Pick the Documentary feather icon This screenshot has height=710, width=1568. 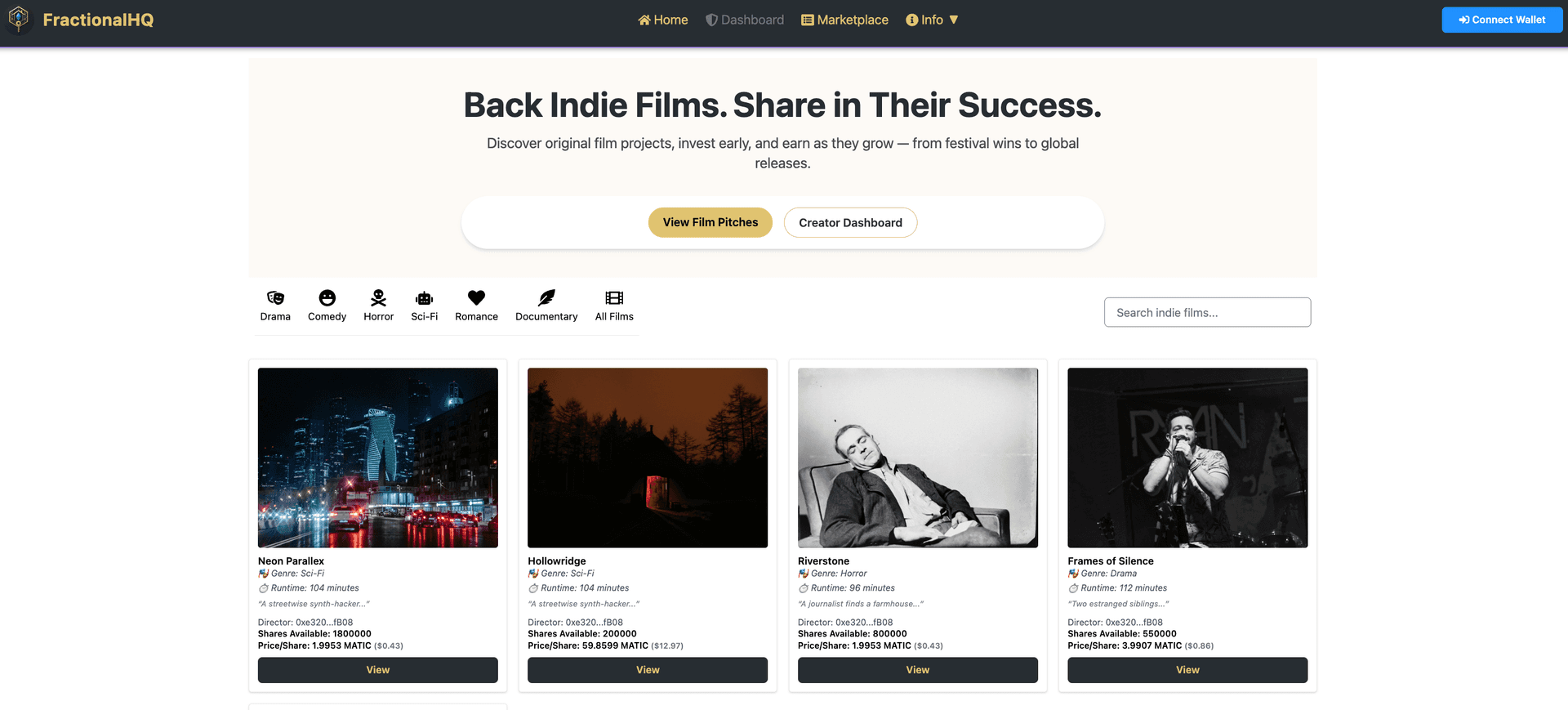click(x=546, y=298)
